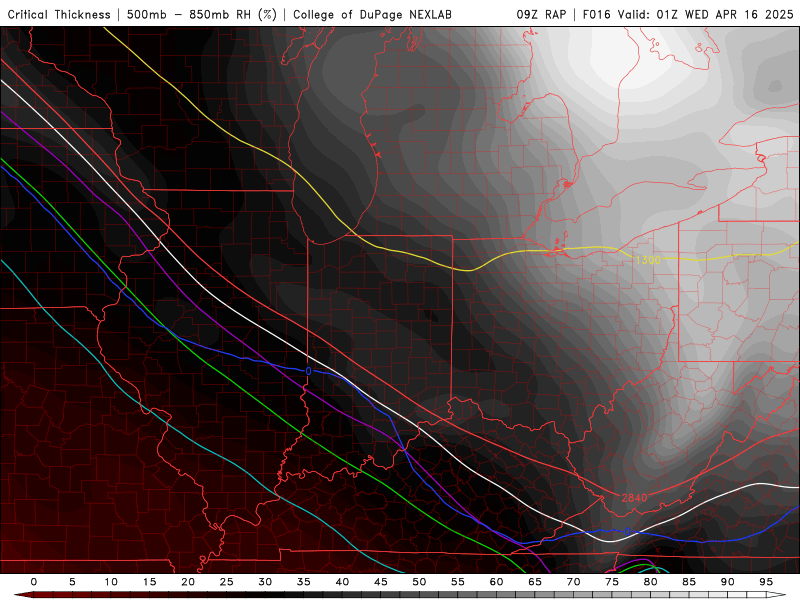The width and height of the screenshot is (800, 600).
Task: Click the colorbar scale label "0"
Action: point(34,582)
